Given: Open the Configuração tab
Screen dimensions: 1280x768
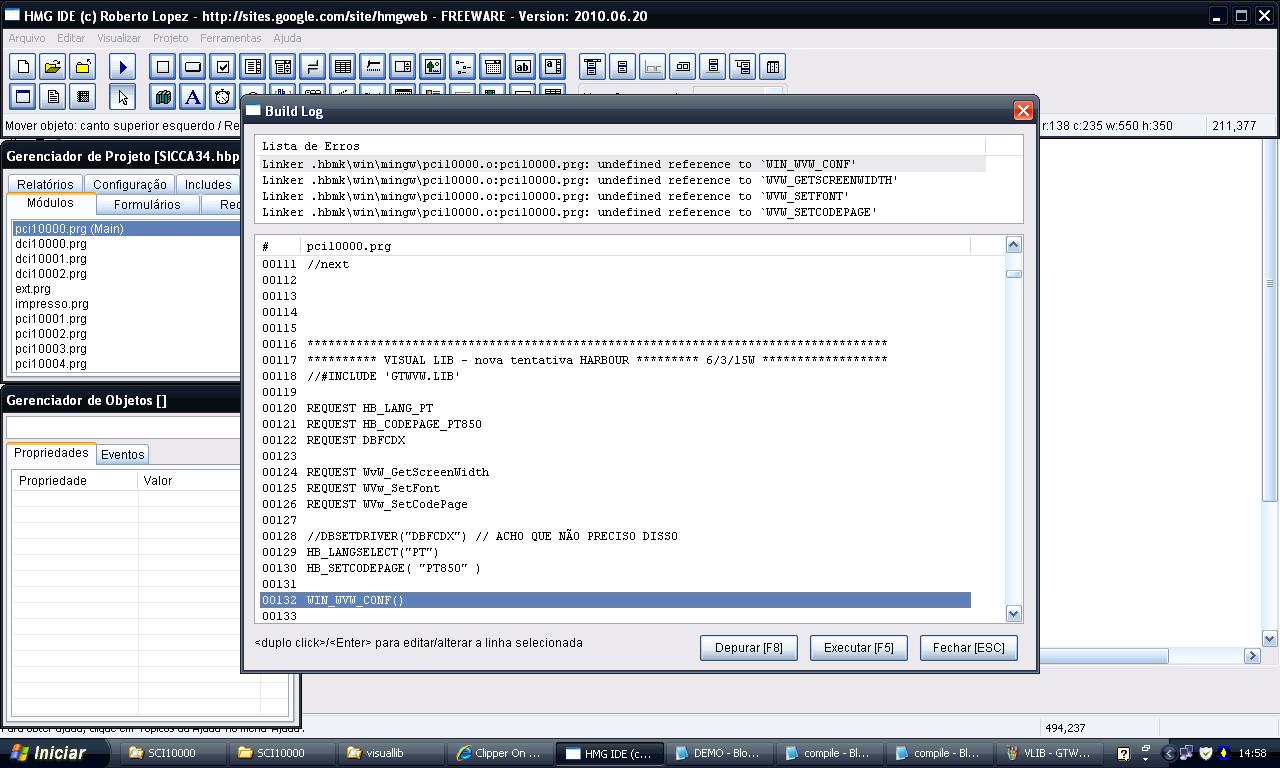Looking at the screenshot, I should click(x=130, y=184).
